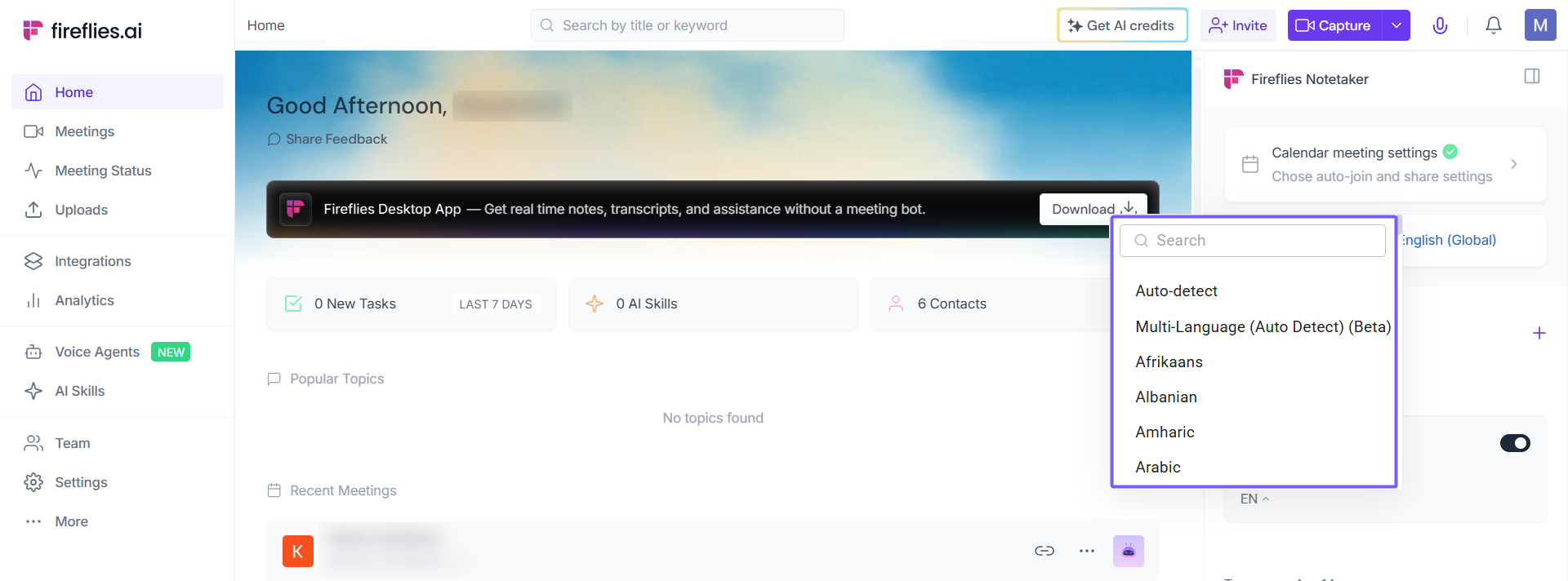Open the Capture dropdown arrow
1568x581 pixels.
point(1396,25)
